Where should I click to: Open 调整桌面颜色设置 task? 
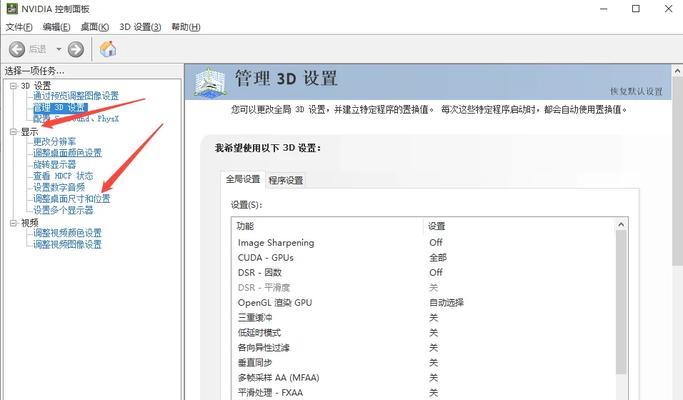(x=68, y=153)
